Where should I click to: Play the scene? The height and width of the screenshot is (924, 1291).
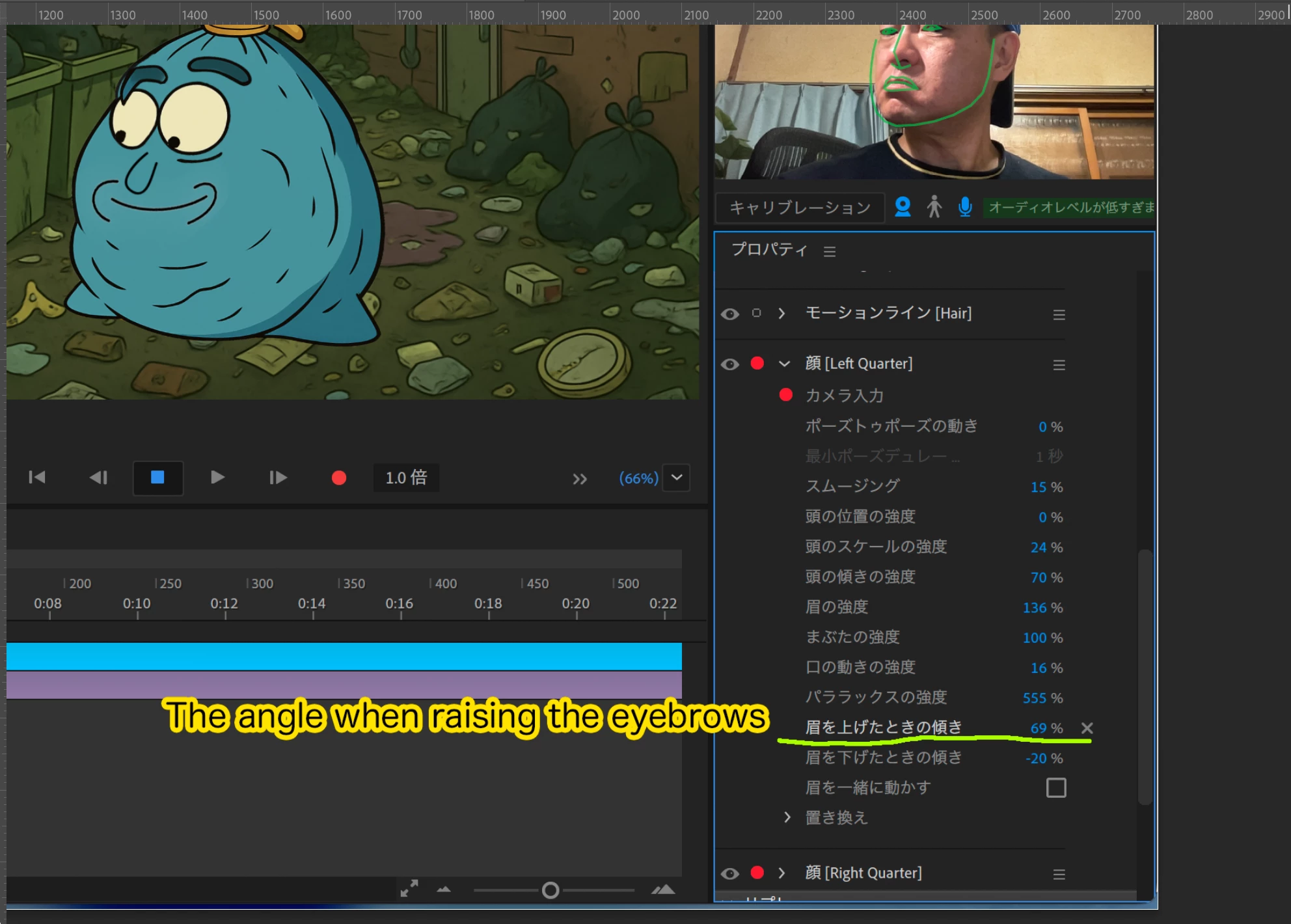tap(217, 478)
